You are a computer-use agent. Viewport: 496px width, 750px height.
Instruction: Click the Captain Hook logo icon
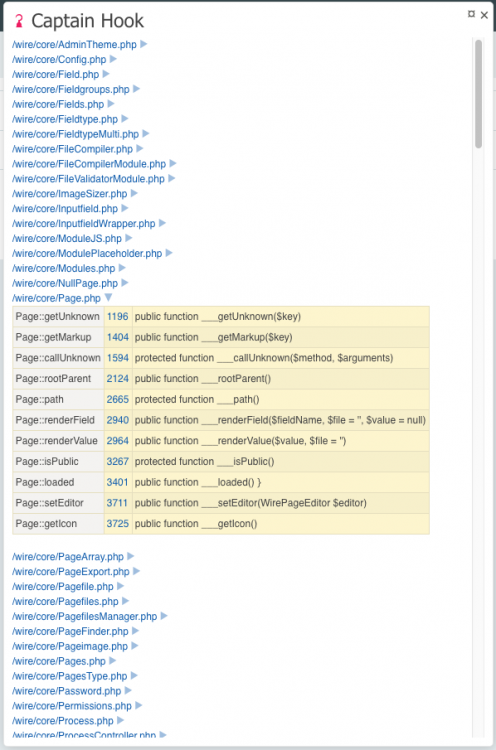(19, 21)
